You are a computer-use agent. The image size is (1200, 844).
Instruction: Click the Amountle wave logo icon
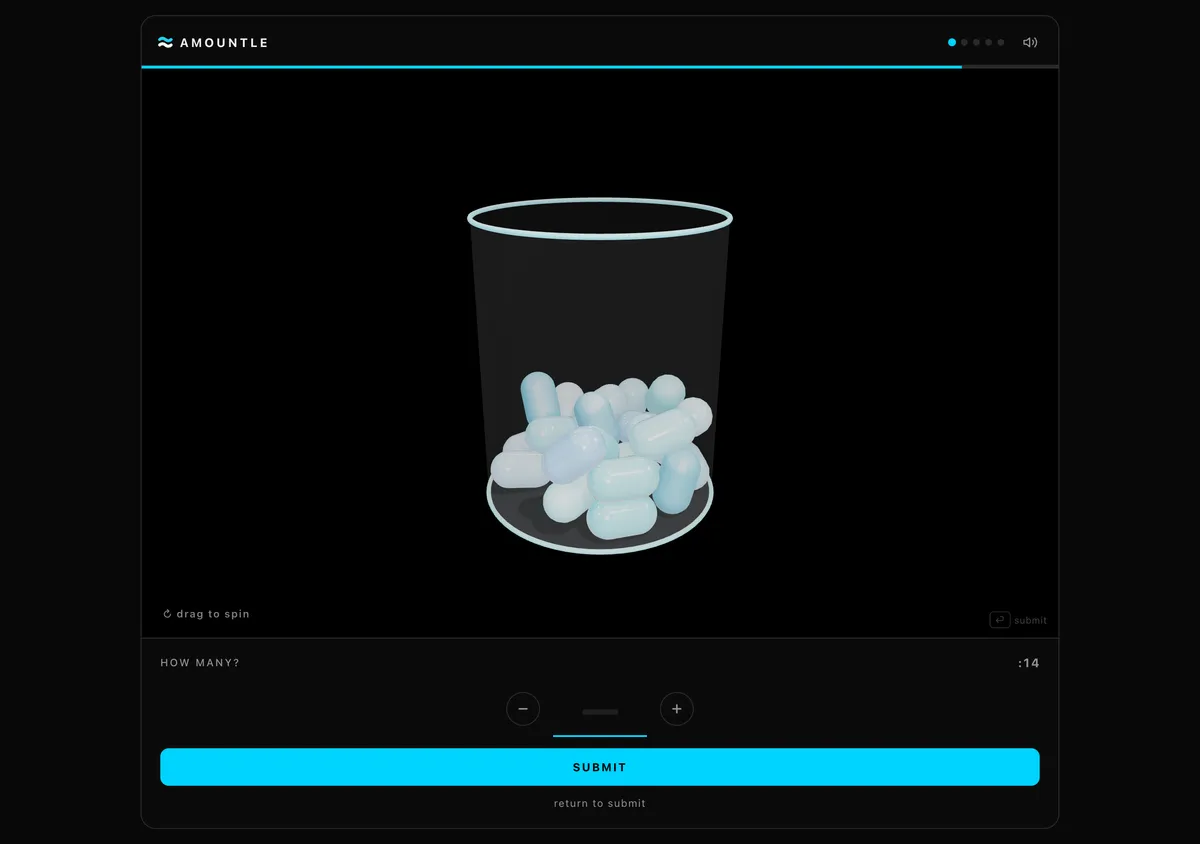coord(166,43)
